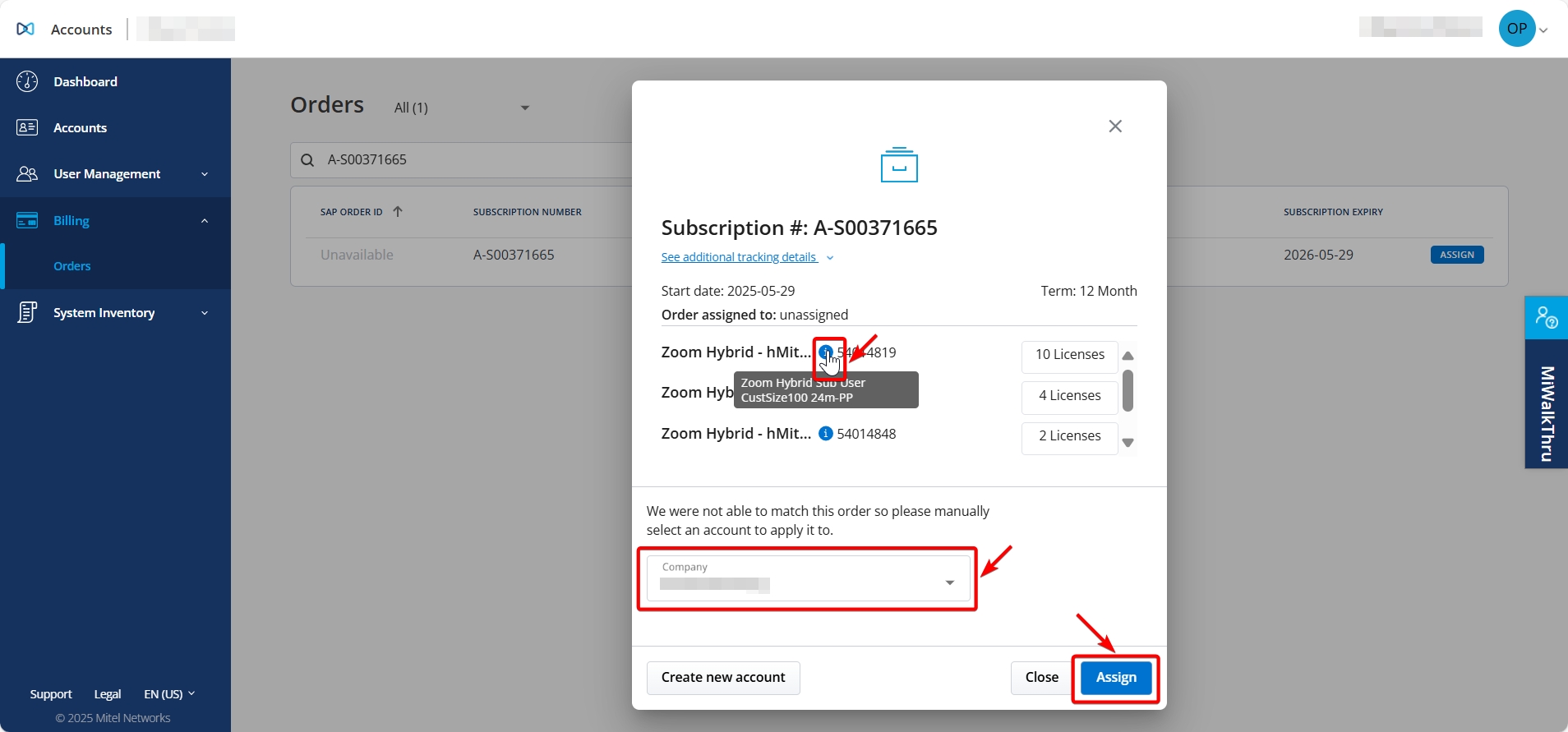Click the OP user avatar

pyautogui.click(x=1517, y=29)
